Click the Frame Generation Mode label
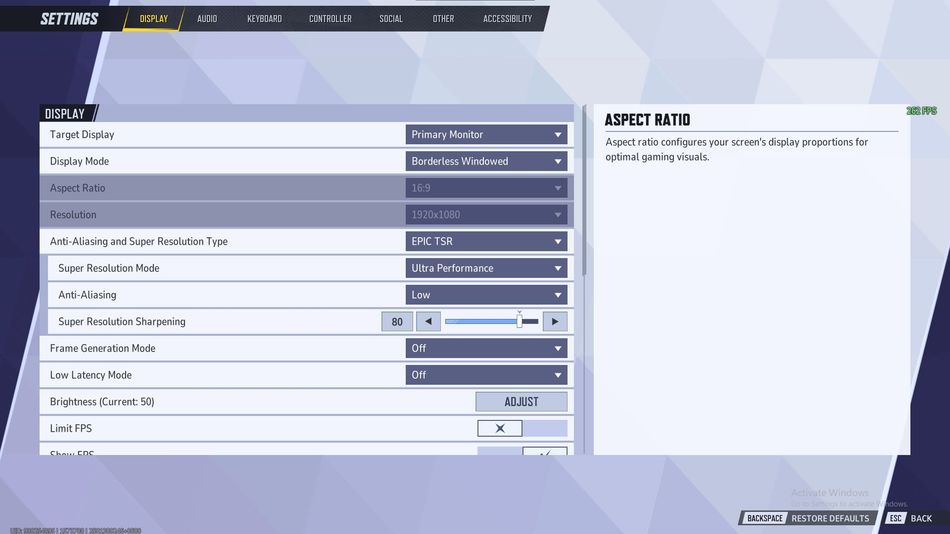The width and height of the screenshot is (950, 534). coord(102,348)
